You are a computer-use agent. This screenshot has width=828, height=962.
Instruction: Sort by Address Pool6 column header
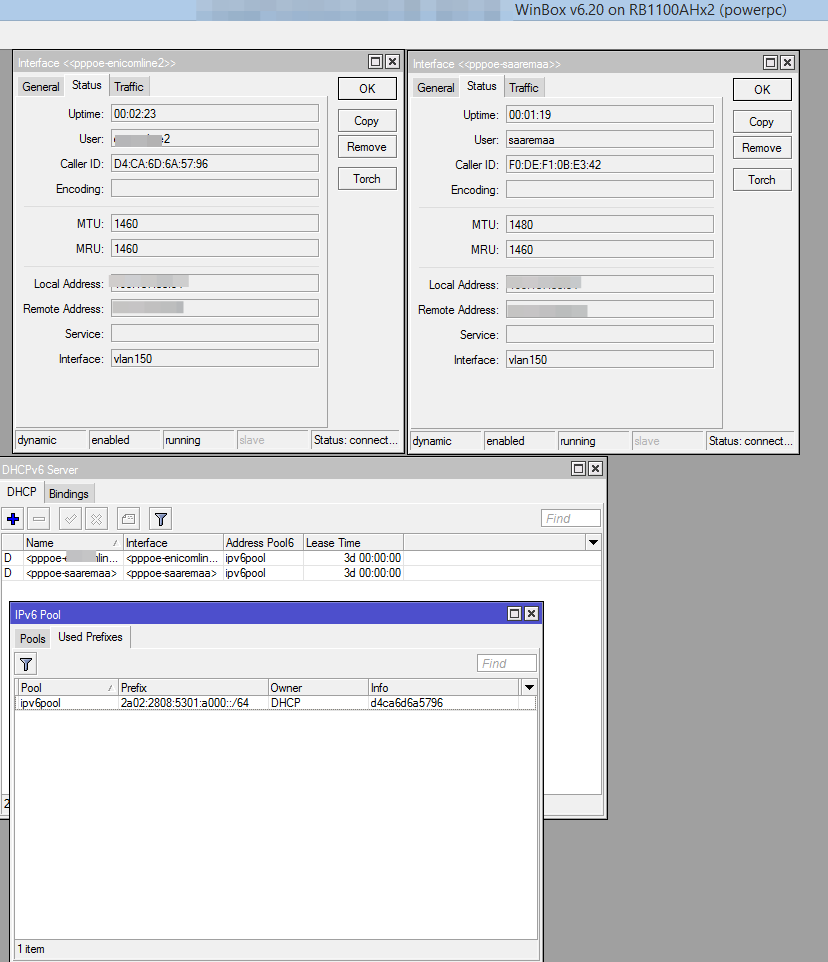click(263, 542)
